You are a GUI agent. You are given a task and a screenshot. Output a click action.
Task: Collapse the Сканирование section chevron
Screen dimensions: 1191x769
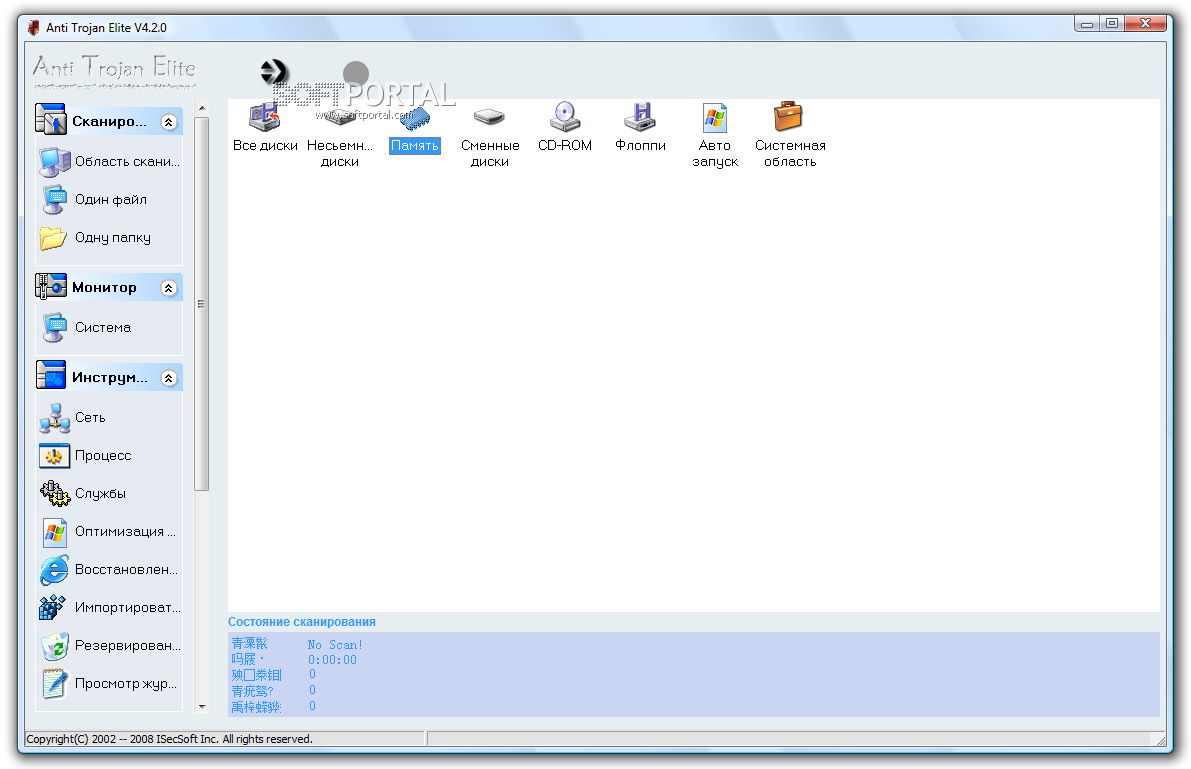[x=169, y=122]
